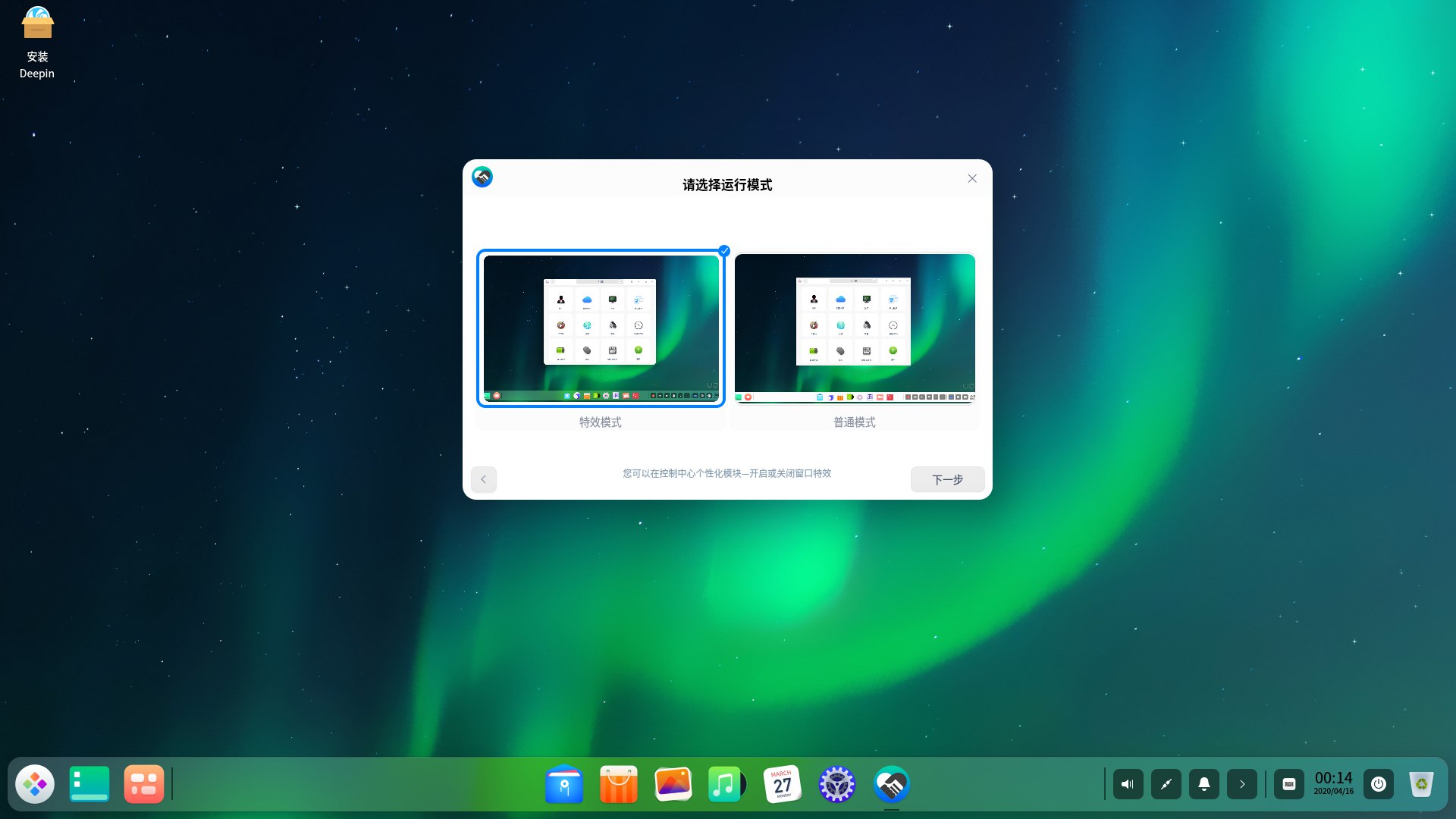This screenshot has height=819, width=1456.
Task: Open the notifications bell in the tray
Action: pos(1204,784)
